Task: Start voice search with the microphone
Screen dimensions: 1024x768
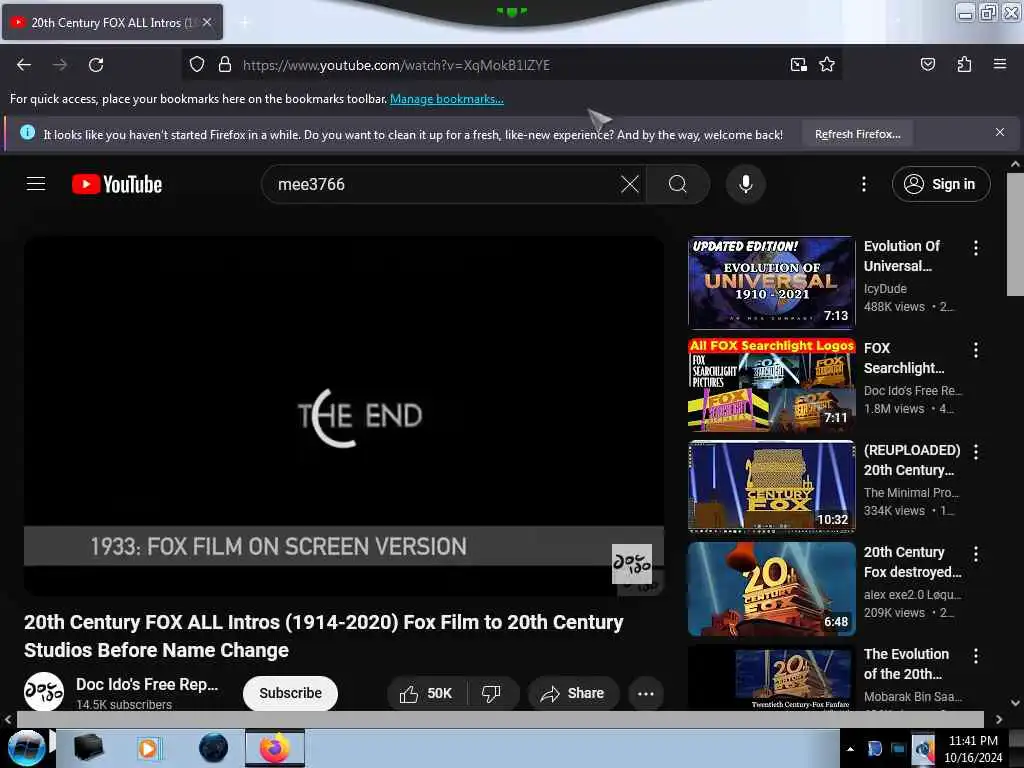Action: tap(746, 184)
